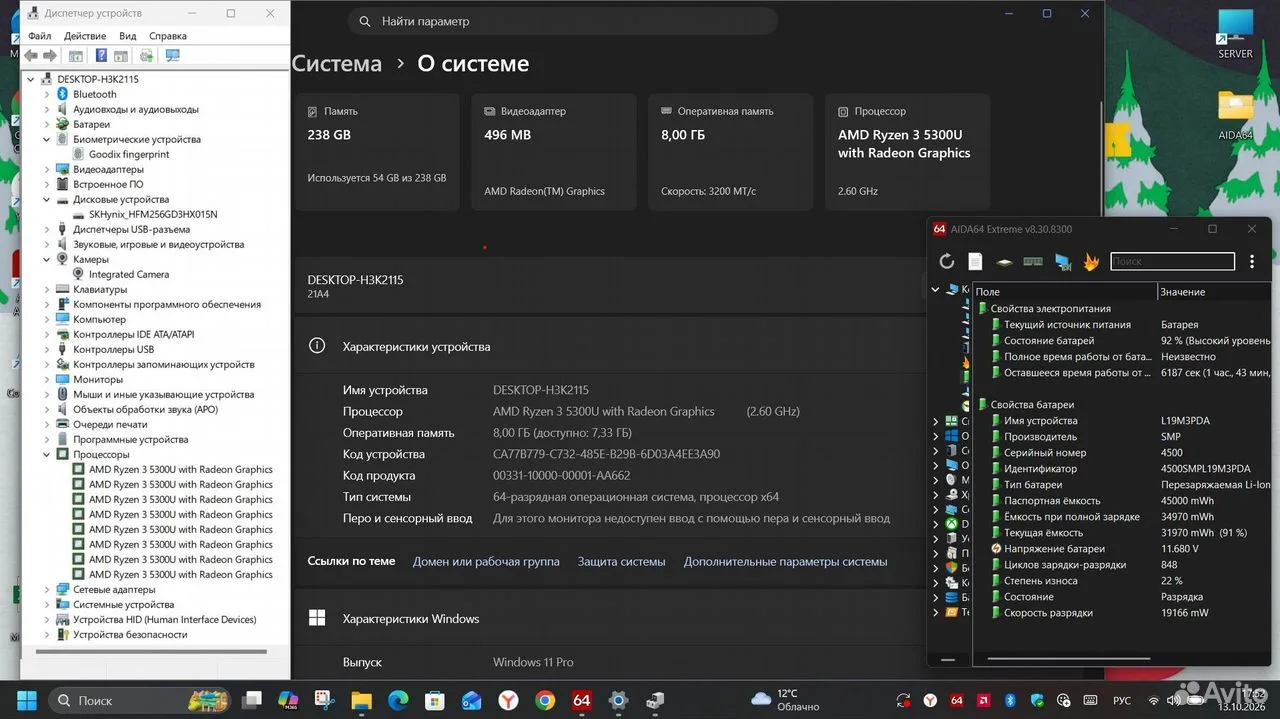Click the Система breadcrumb in Settings

tap(337, 63)
